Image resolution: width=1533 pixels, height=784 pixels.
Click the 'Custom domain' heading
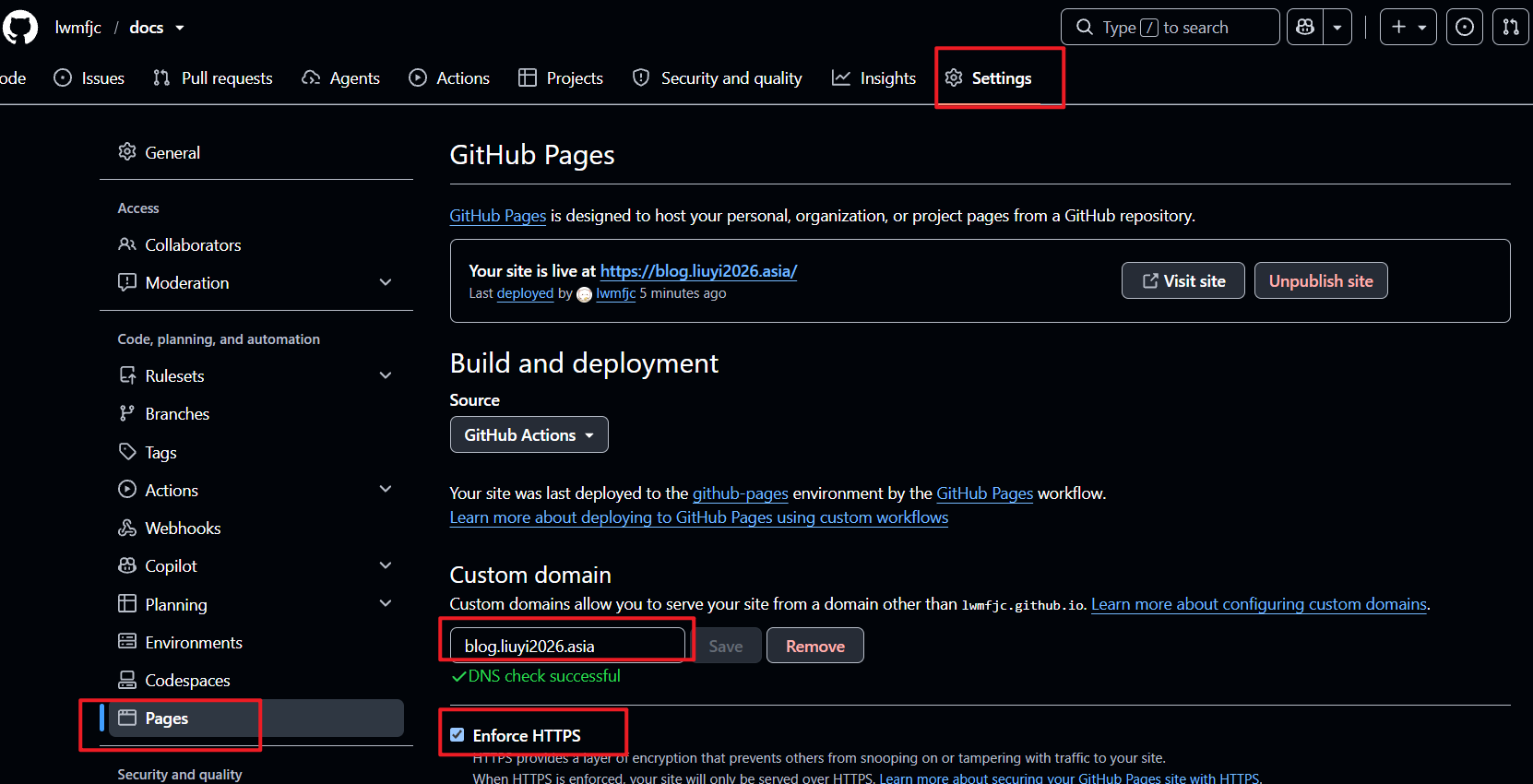530,576
